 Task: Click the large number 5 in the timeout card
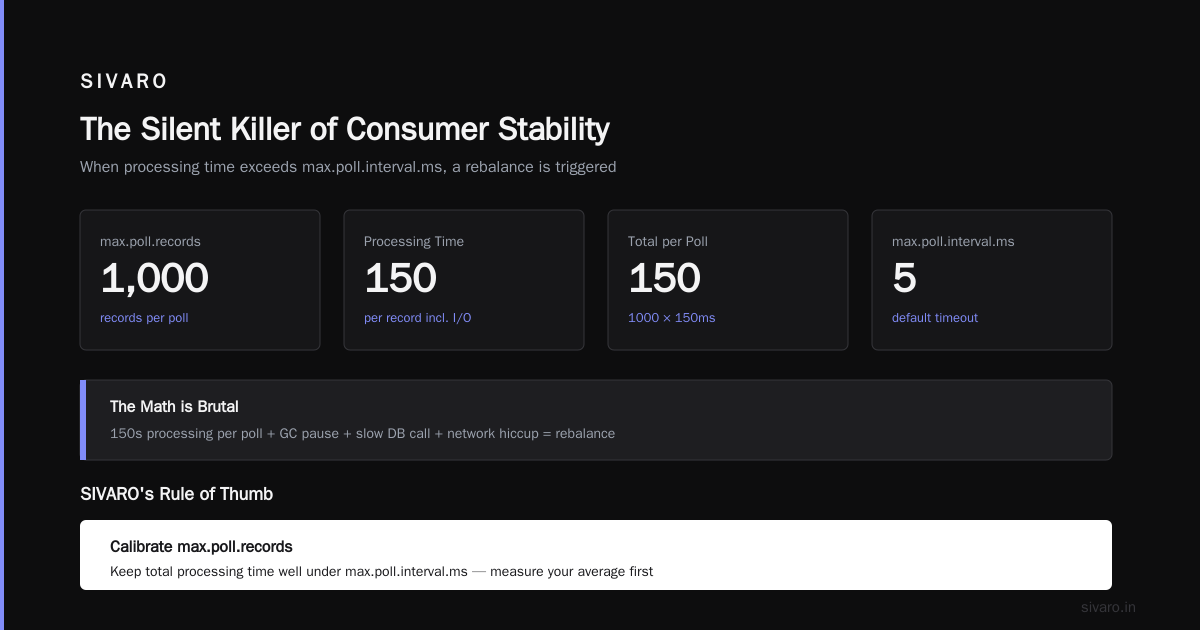(x=904, y=278)
